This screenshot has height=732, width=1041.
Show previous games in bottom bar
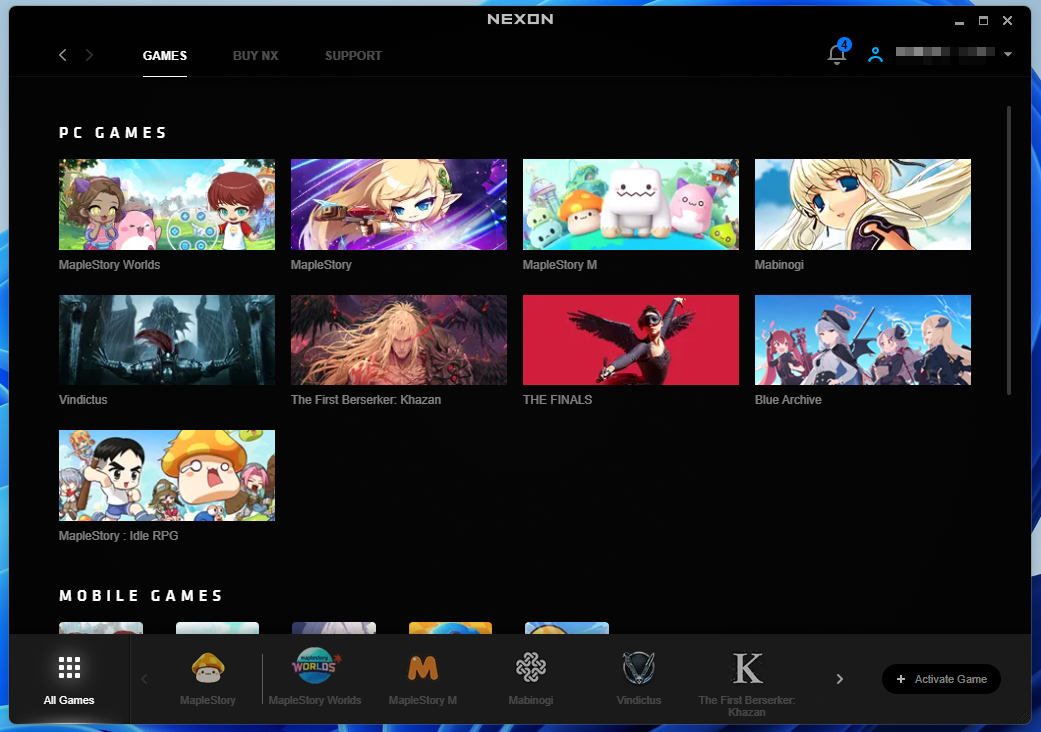[144, 679]
